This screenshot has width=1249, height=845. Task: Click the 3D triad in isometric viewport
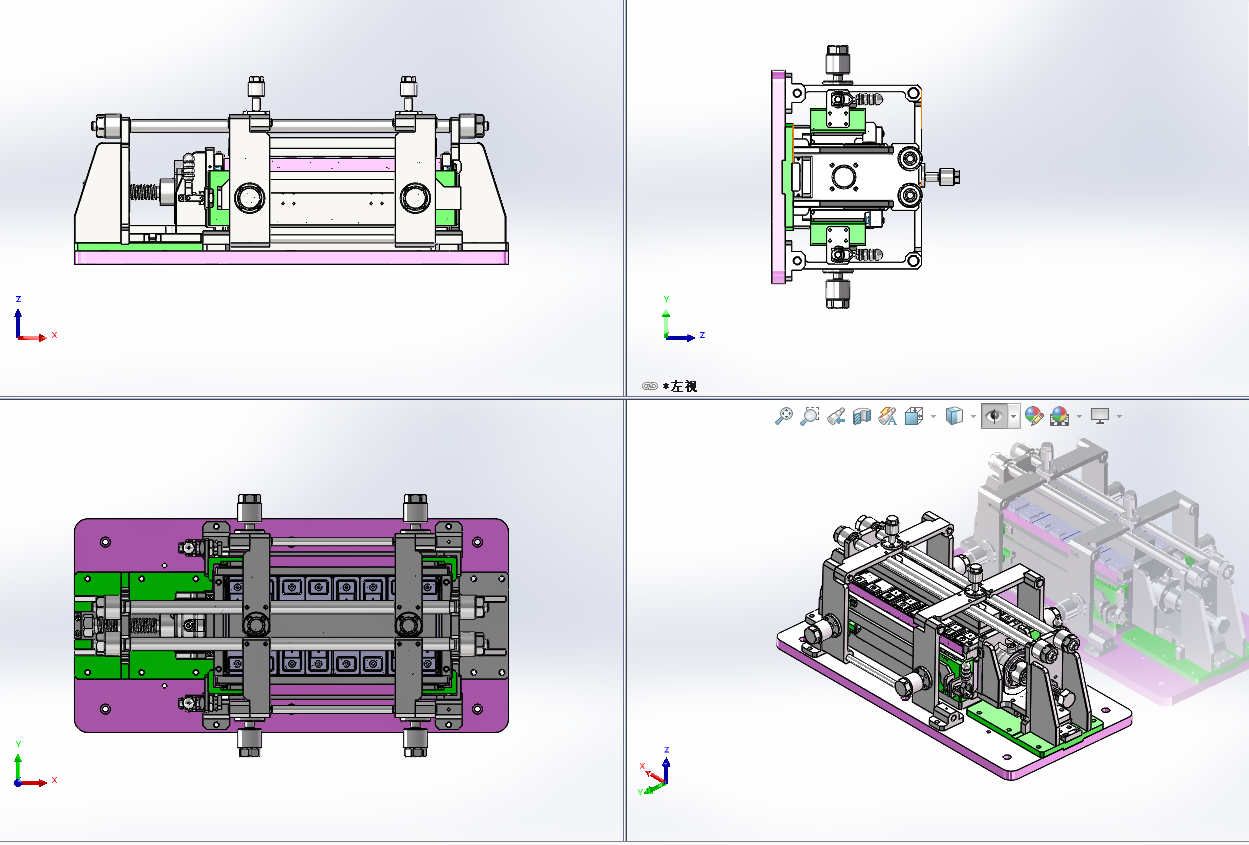click(x=656, y=771)
